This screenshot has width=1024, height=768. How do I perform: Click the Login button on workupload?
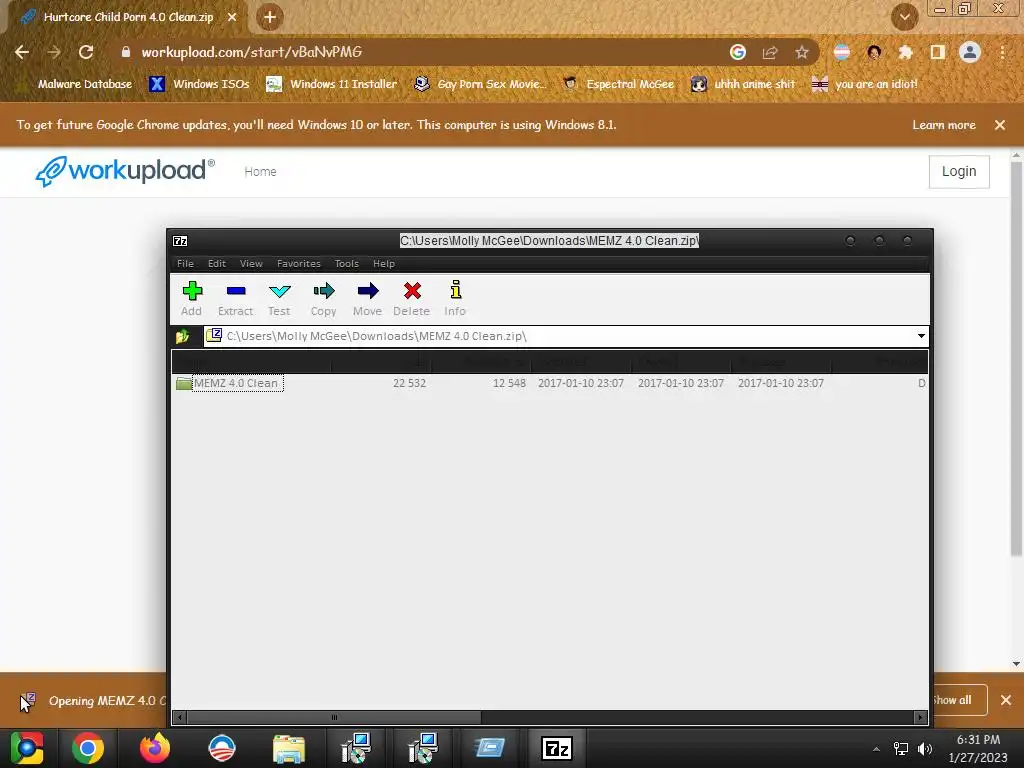point(959,172)
